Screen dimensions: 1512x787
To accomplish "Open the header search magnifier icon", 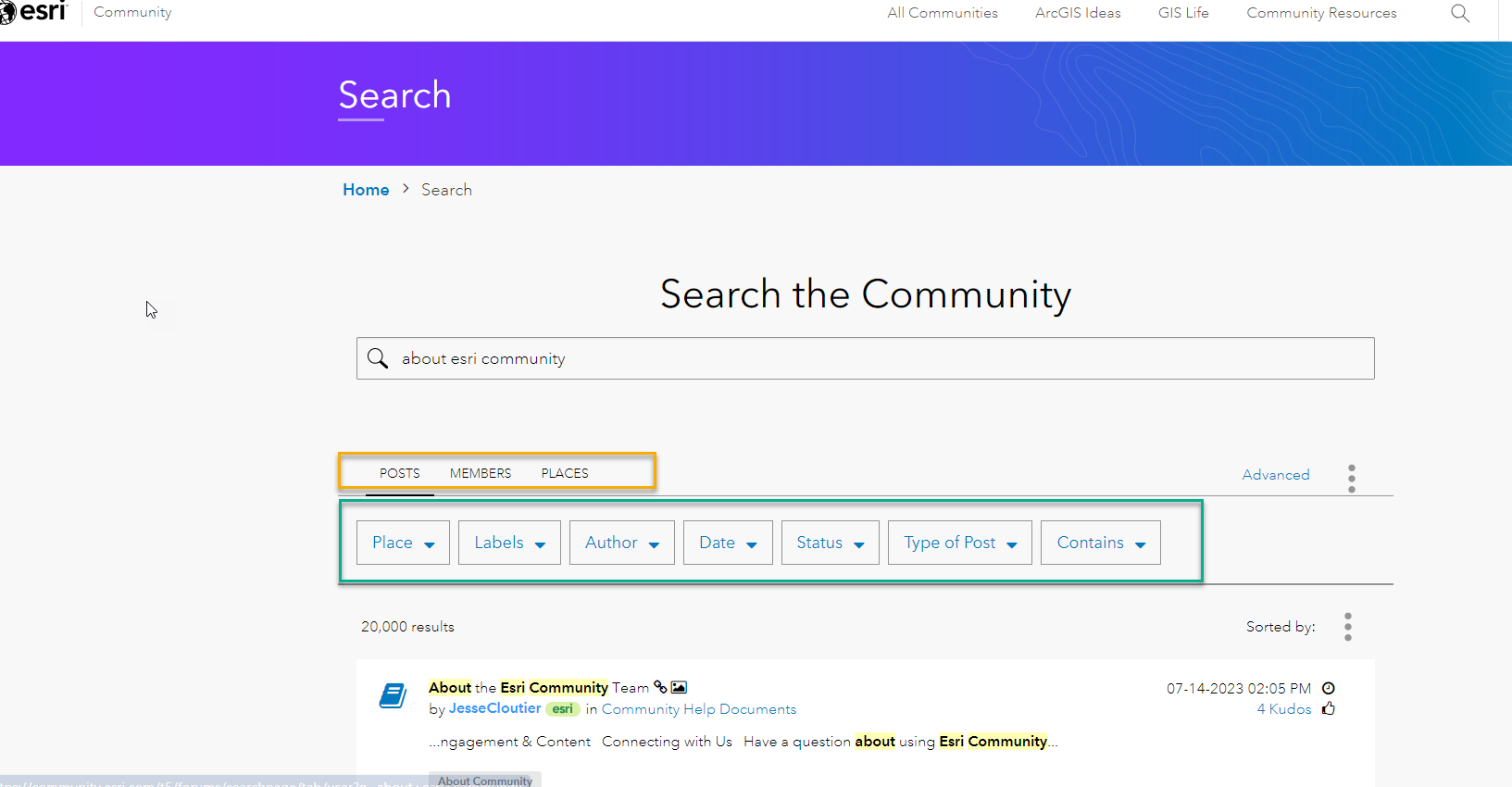I will 1460,13.
